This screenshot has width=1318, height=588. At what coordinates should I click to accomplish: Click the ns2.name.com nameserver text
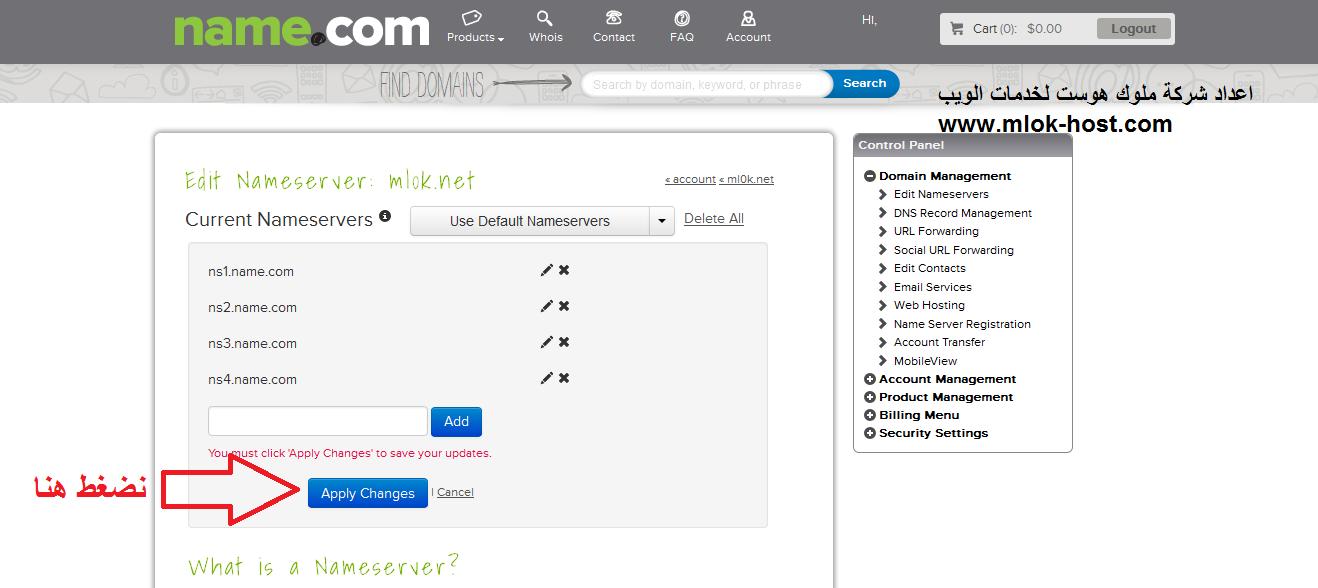[x=252, y=307]
